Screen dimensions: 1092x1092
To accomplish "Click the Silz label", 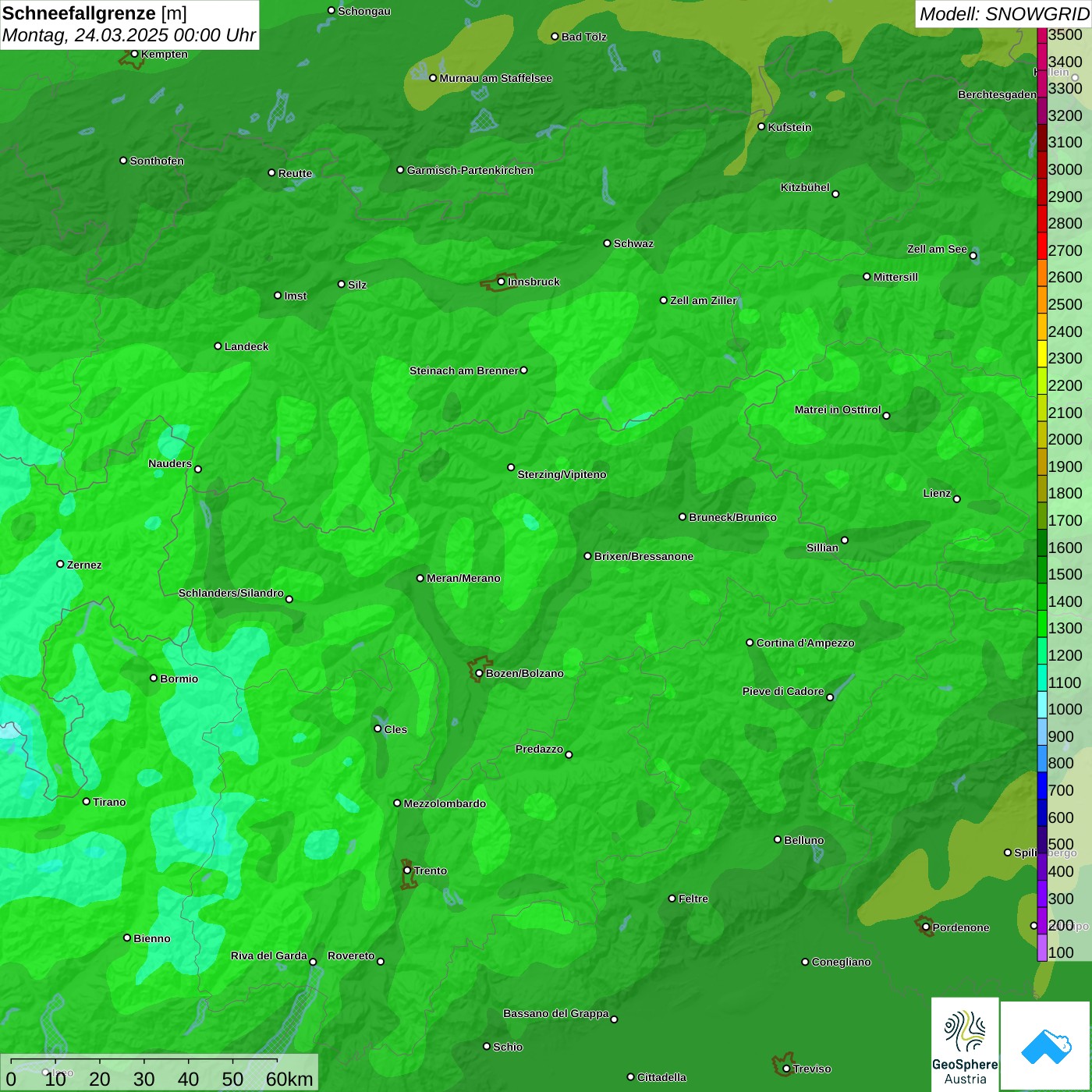I will [357, 285].
